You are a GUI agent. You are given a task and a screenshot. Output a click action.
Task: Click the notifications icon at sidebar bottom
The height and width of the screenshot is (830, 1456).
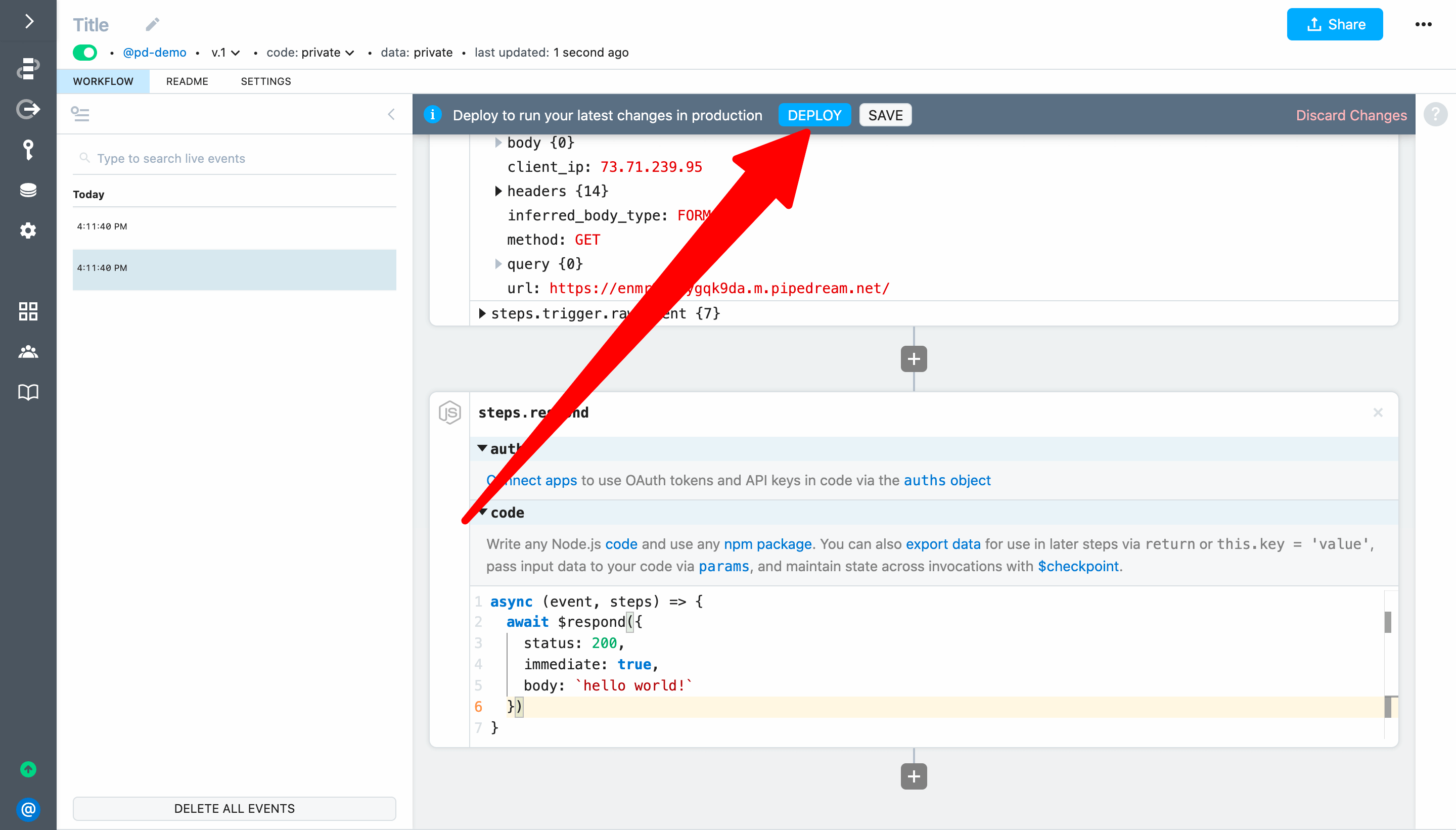(28, 809)
